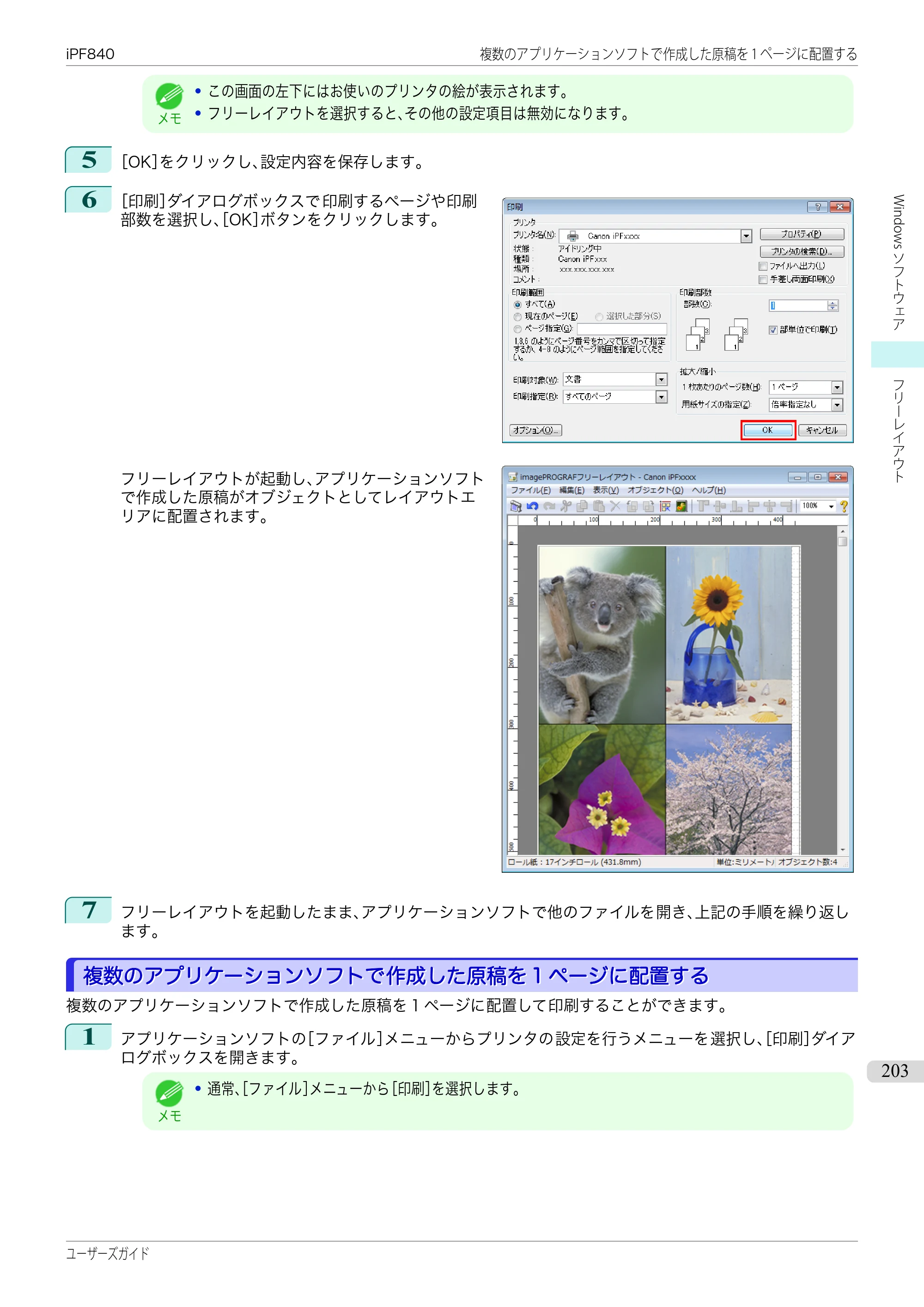The image size is (924, 1307).
Task: Open the 100% zoom dropdown in Free Layout
Action: (831, 506)
